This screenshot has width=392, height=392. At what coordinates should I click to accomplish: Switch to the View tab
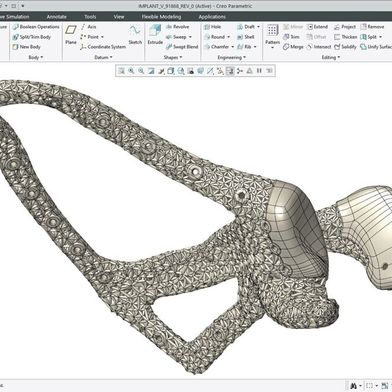coord(119,17)
